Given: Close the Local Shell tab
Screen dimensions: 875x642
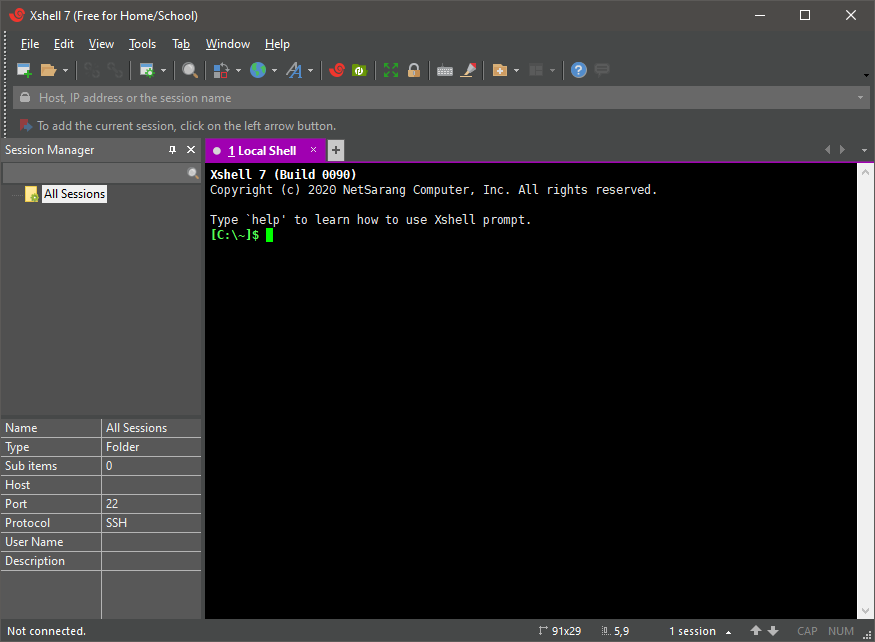Looking at the screenshot, I should [x=314, y=150].
